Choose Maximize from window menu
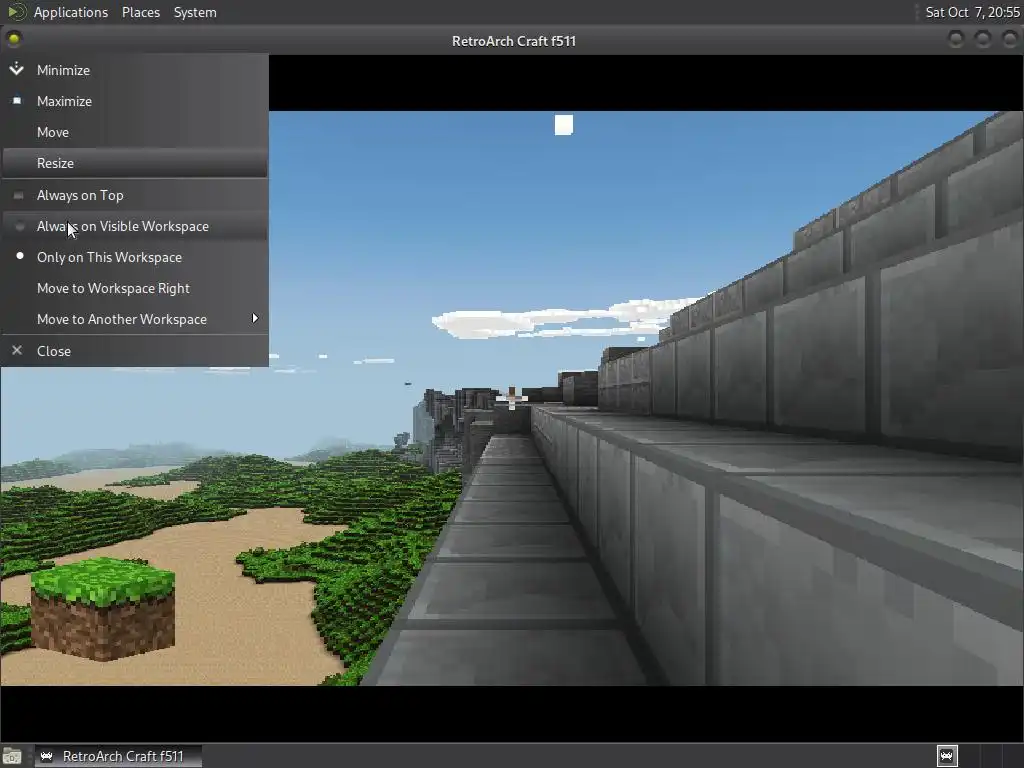 (x=135, y=101)
